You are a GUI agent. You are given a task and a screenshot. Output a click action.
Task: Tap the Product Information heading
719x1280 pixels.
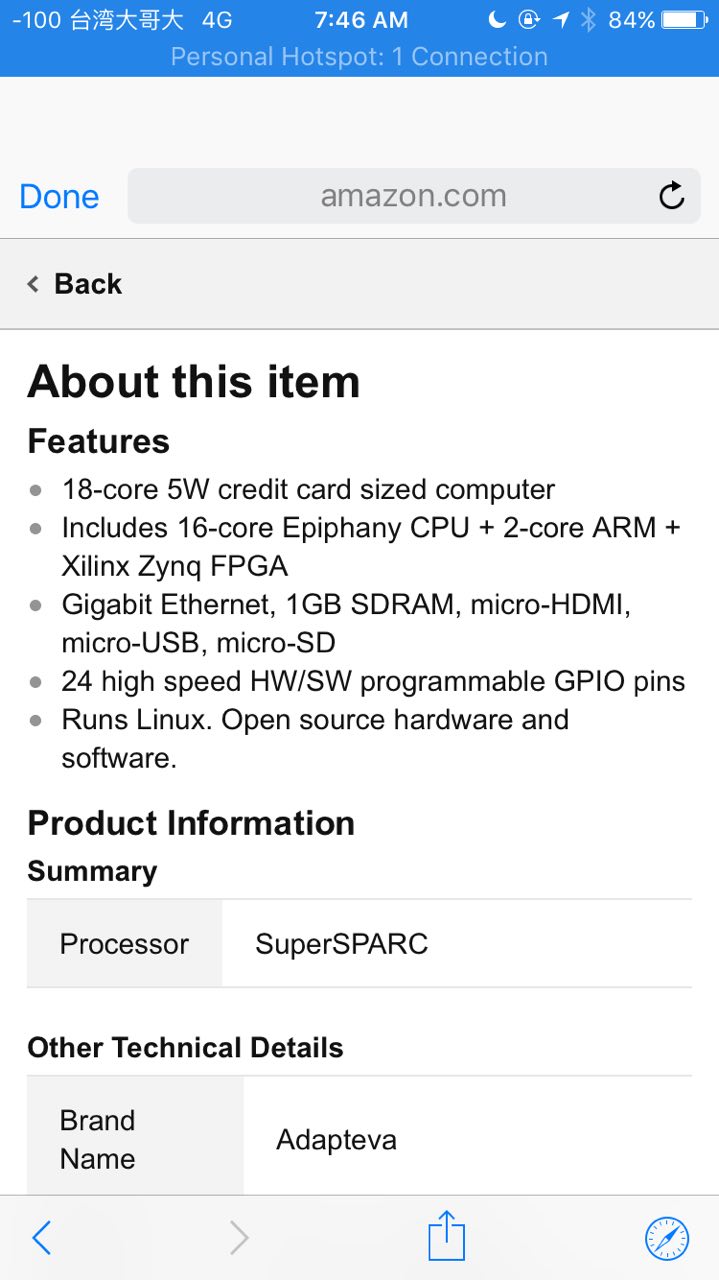click(x=191, y=823)
